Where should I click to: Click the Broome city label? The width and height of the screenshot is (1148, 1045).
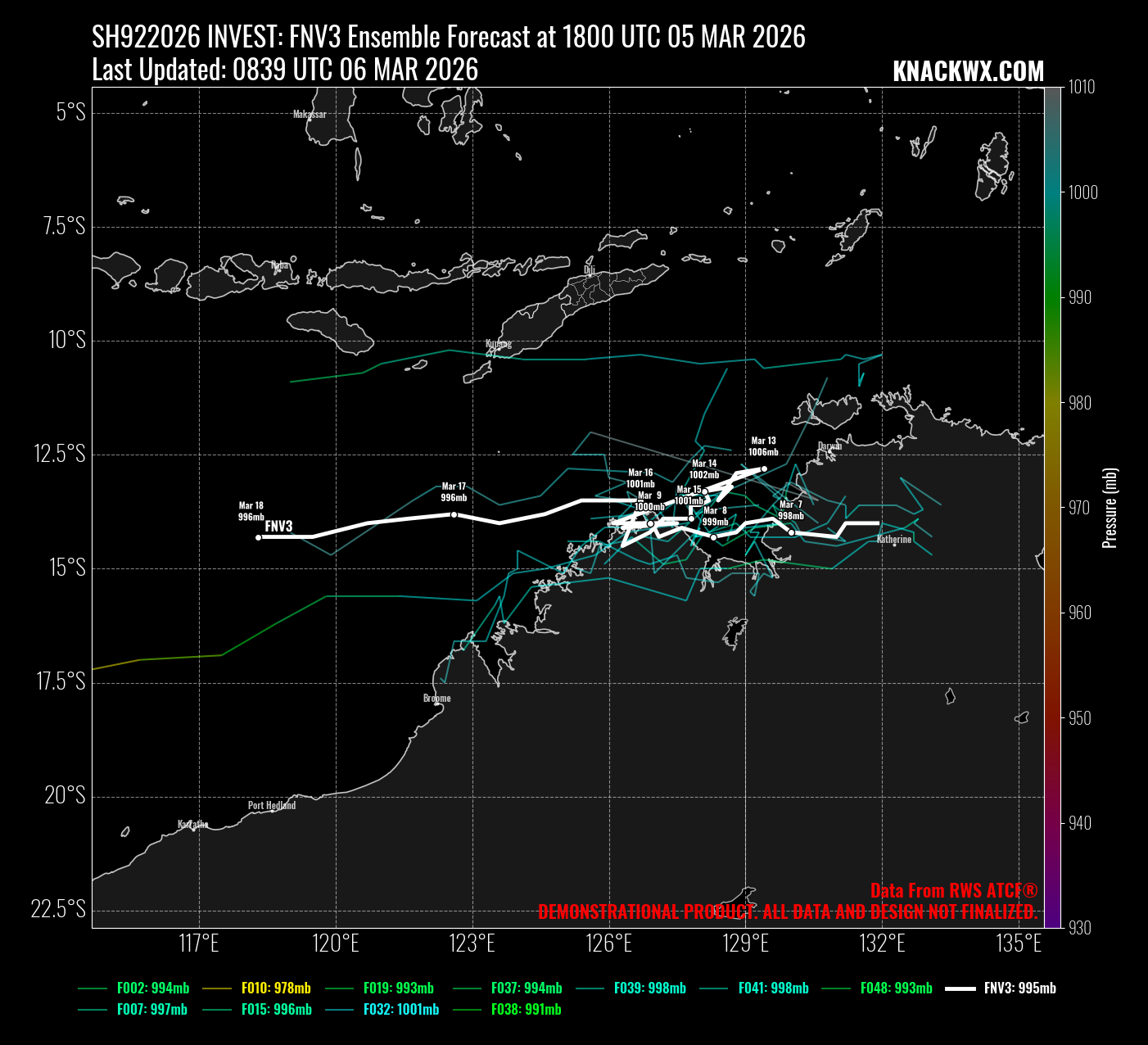[436, 699]
